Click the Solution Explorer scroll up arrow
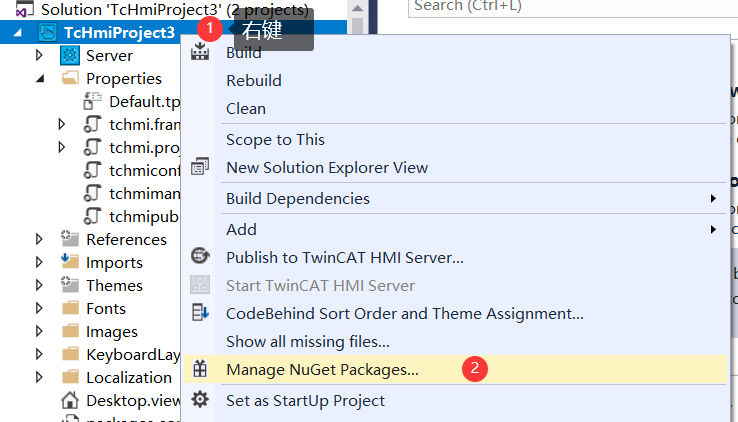This screenshot has width=738, height=422. coord(358,8)
